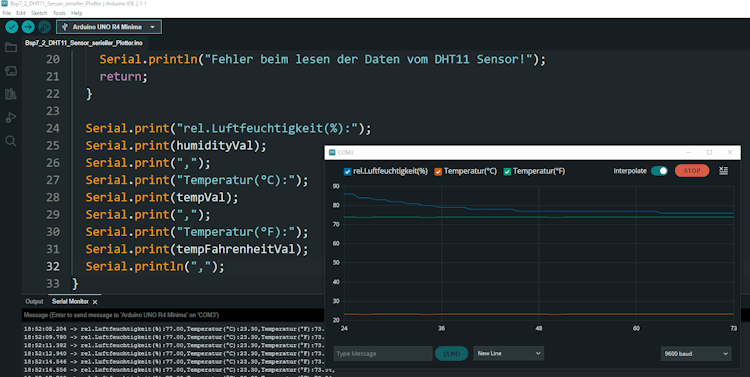The height and width of the screenshot is (377, 750).
Task: Open the 9600 baud rate dropdown
Action: [696, 354]
